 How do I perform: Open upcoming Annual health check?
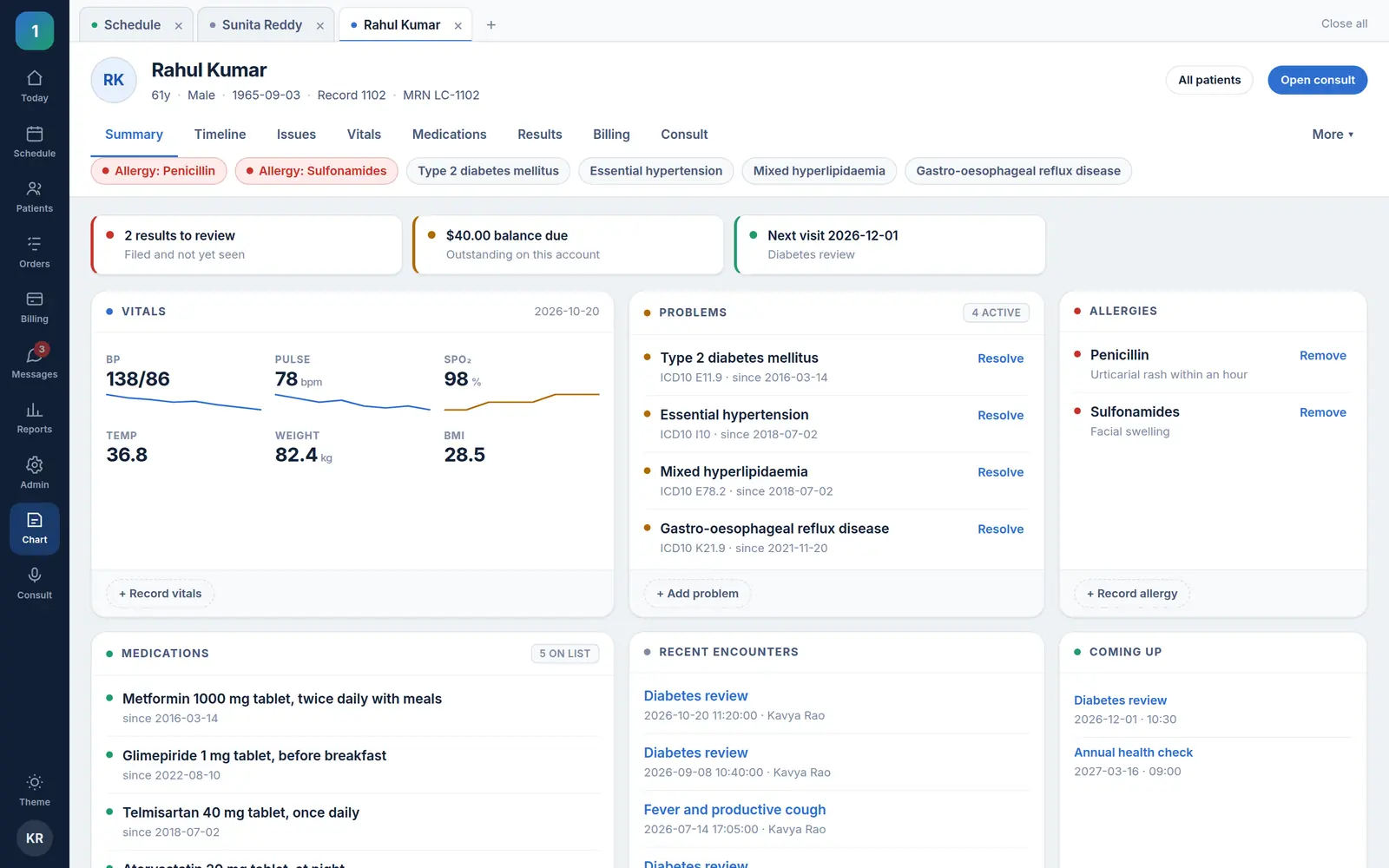pyautogui.click(x=1133, y=753)
